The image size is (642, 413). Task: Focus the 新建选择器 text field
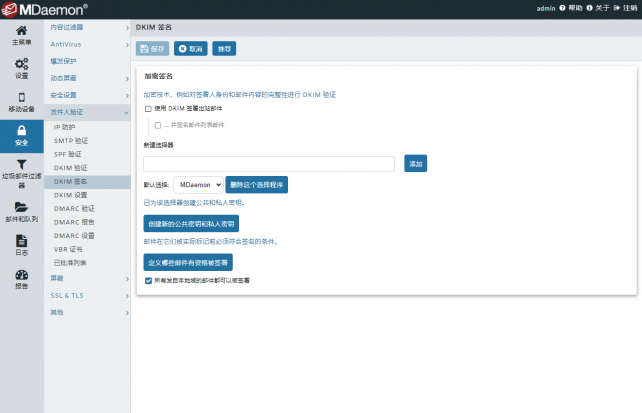269,164
